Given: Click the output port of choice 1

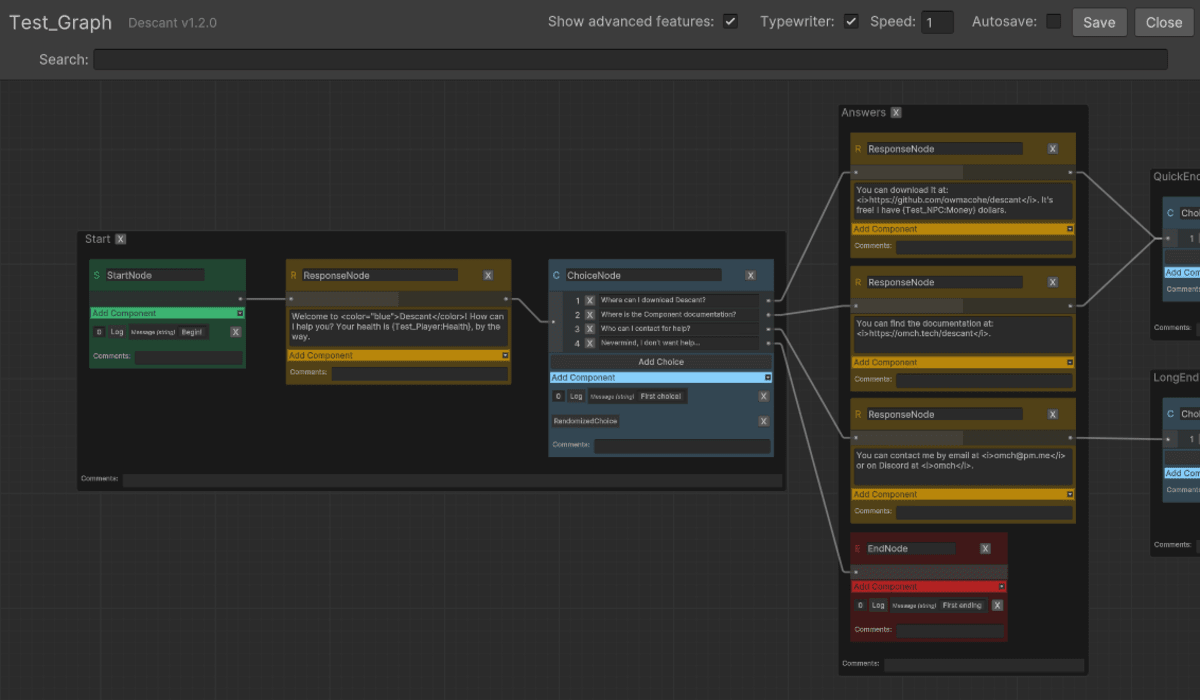Looking at the screenshot, I should coord(768,300).
